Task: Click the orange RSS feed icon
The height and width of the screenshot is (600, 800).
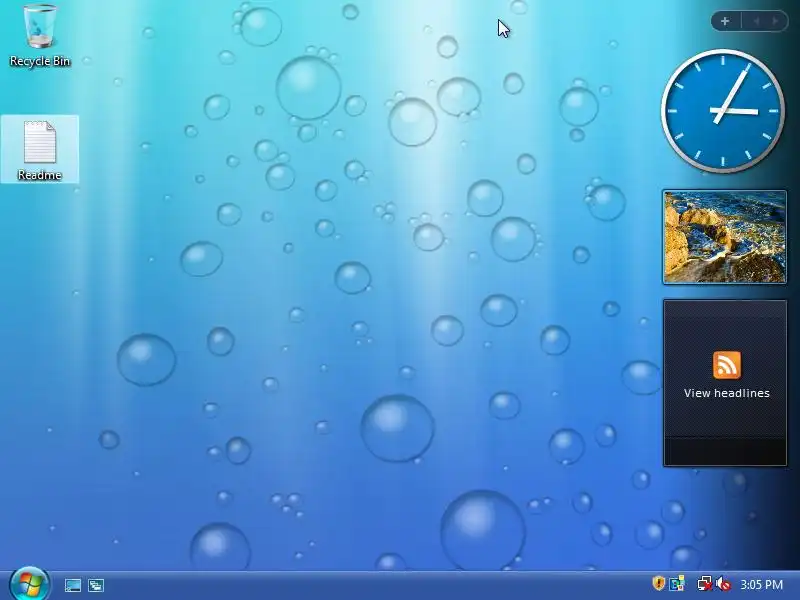Action: [727, 365]
